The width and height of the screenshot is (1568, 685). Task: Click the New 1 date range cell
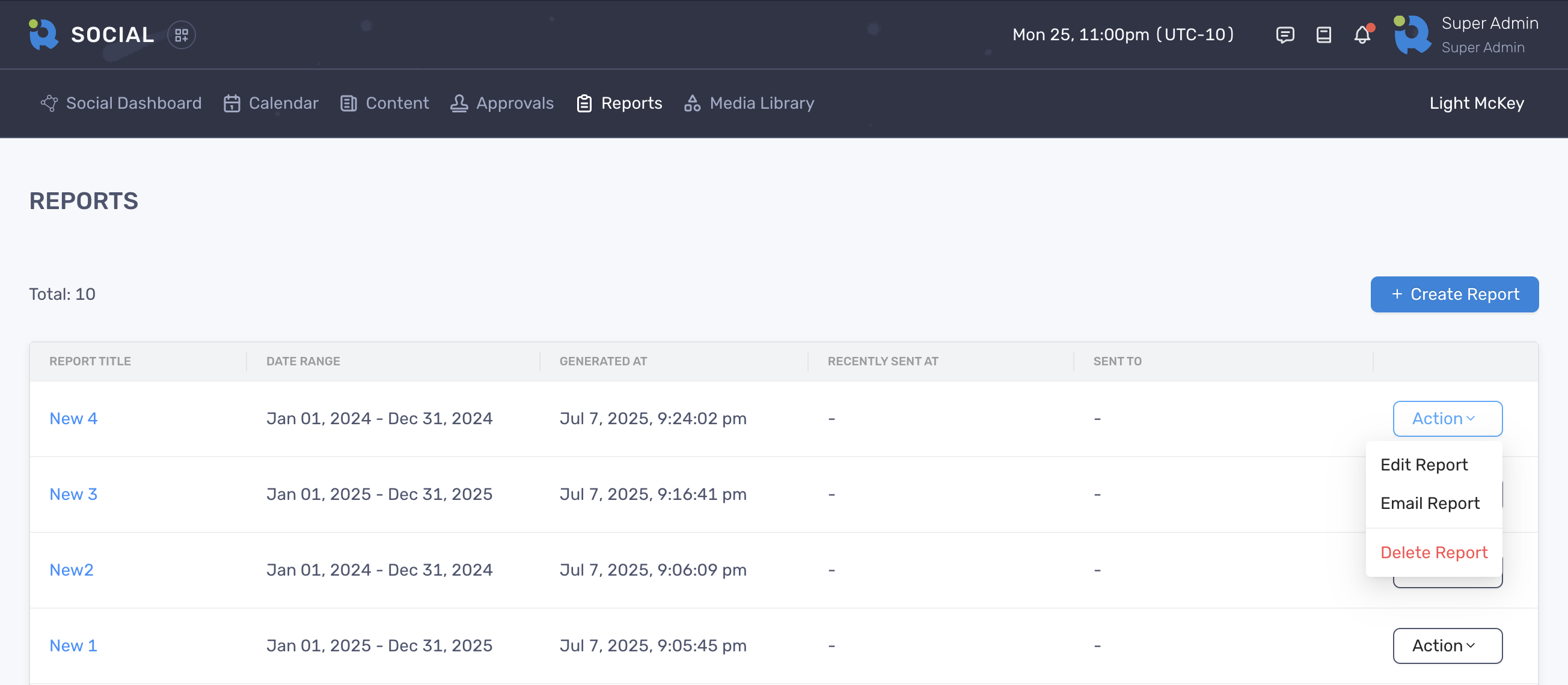379,645
